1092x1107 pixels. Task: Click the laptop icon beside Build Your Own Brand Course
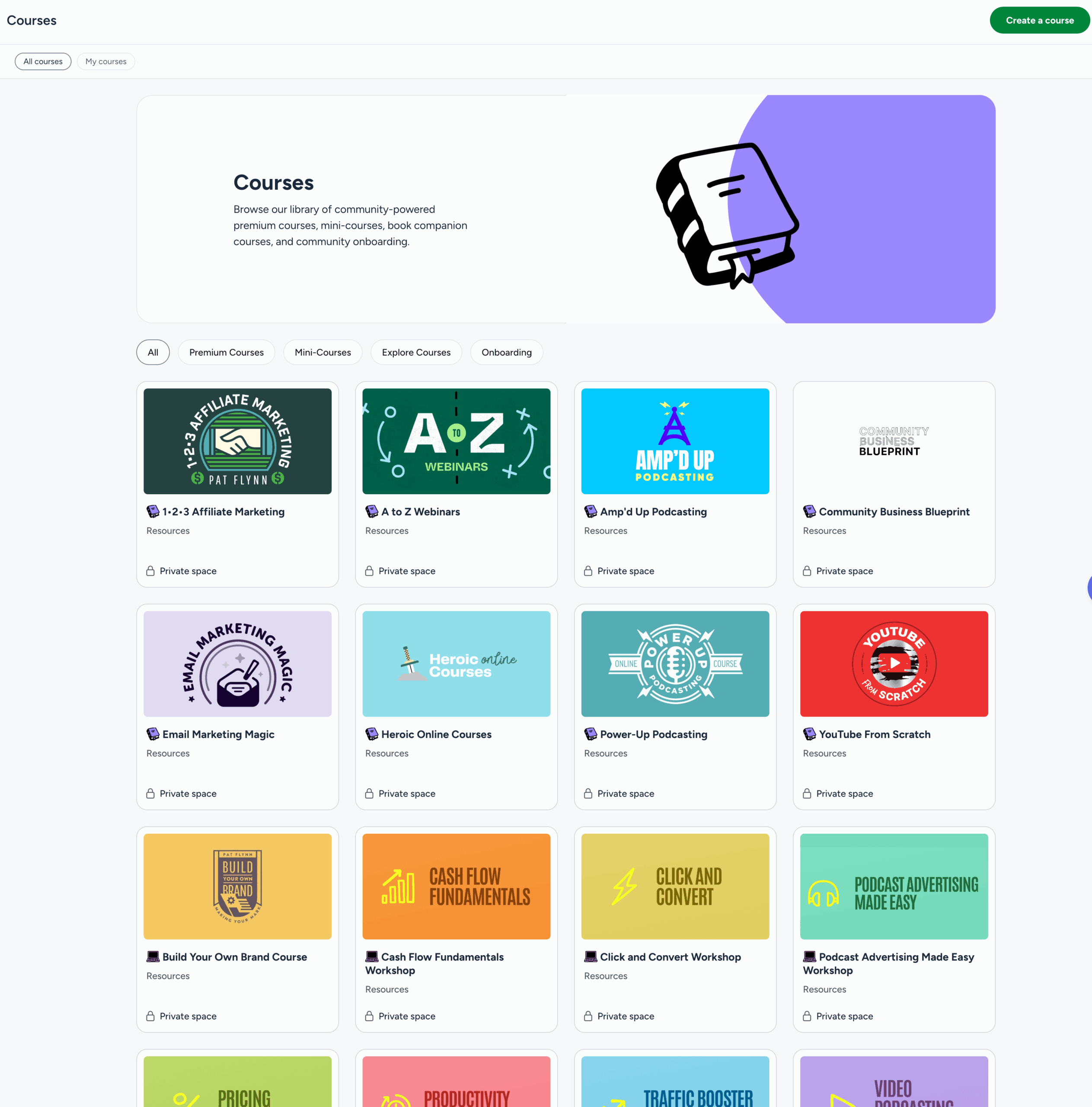(x=153, y=957)
